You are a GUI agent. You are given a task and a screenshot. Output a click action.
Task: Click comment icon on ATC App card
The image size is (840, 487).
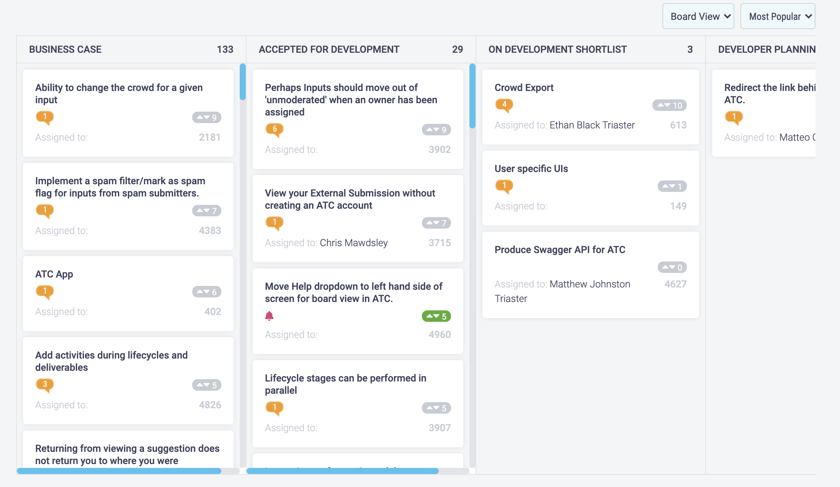click(x=45, y=292)
